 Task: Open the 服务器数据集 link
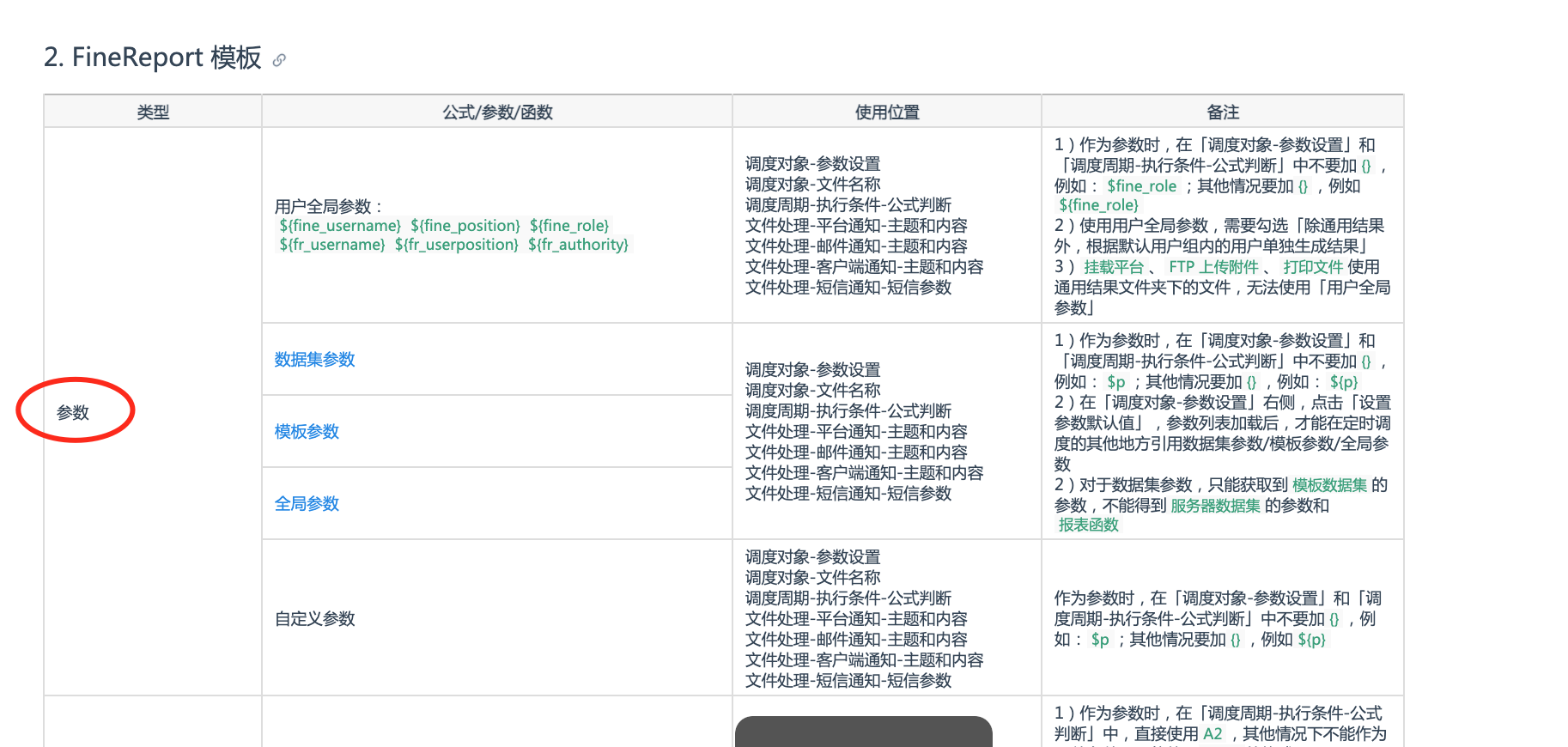click(1215, 506)
